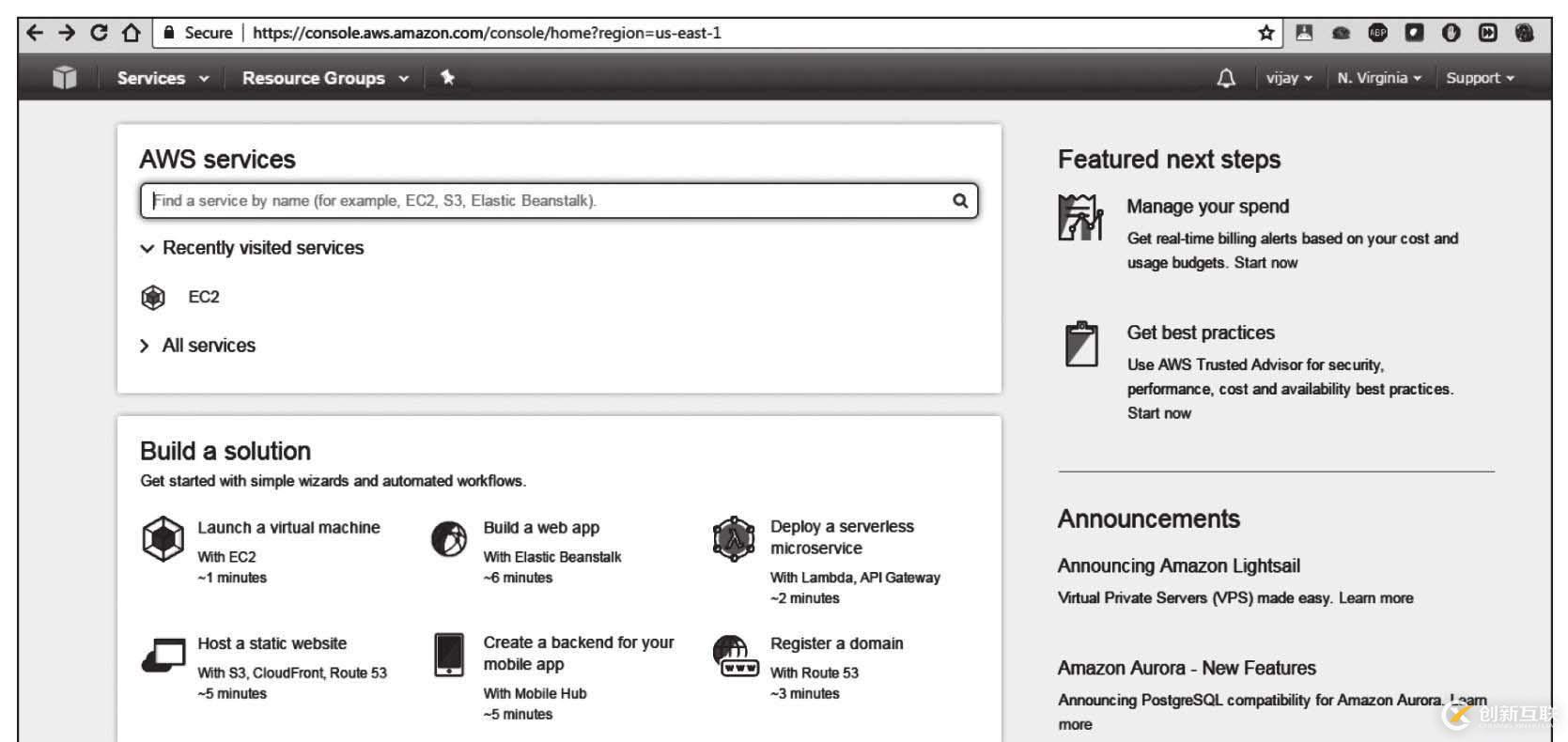This screenshot has width=1568, height=742.
Task: Click the Host a static website icon
Action: coord(163,656)
